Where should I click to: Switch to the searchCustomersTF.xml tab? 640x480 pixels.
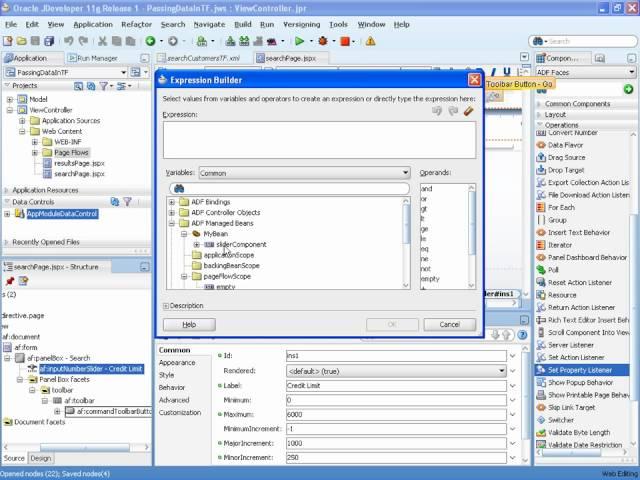204,58
